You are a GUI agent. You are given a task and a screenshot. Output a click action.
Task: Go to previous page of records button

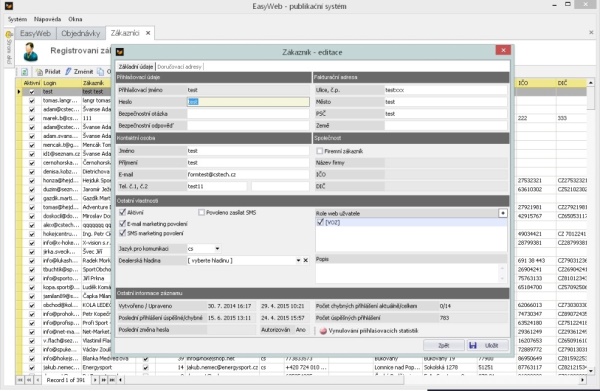point(29,380)
